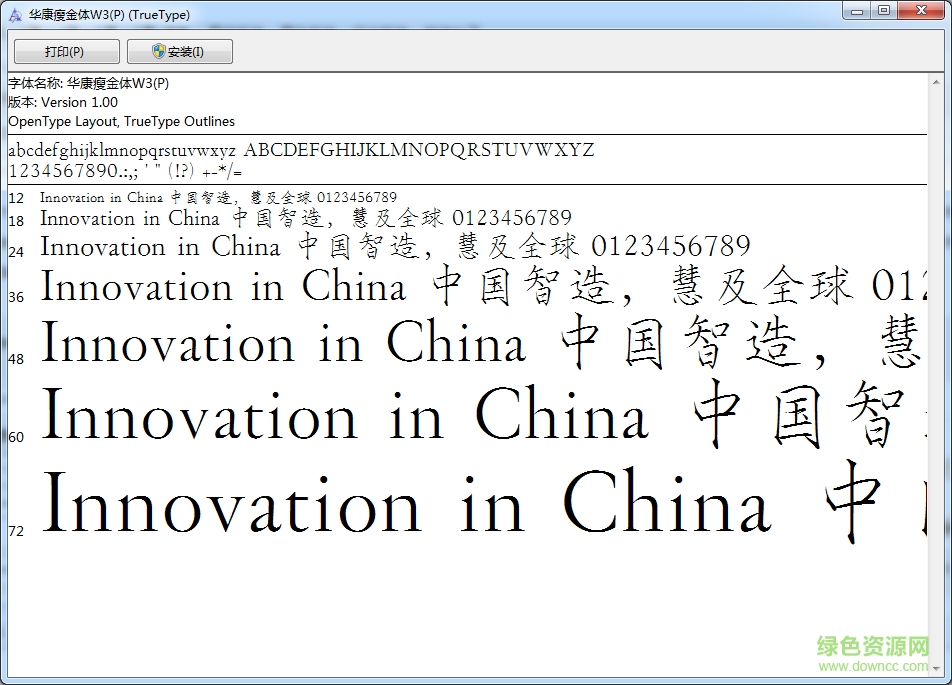
Task: Click the 36-point Innovation in China sample text
Action: point(483,287)
